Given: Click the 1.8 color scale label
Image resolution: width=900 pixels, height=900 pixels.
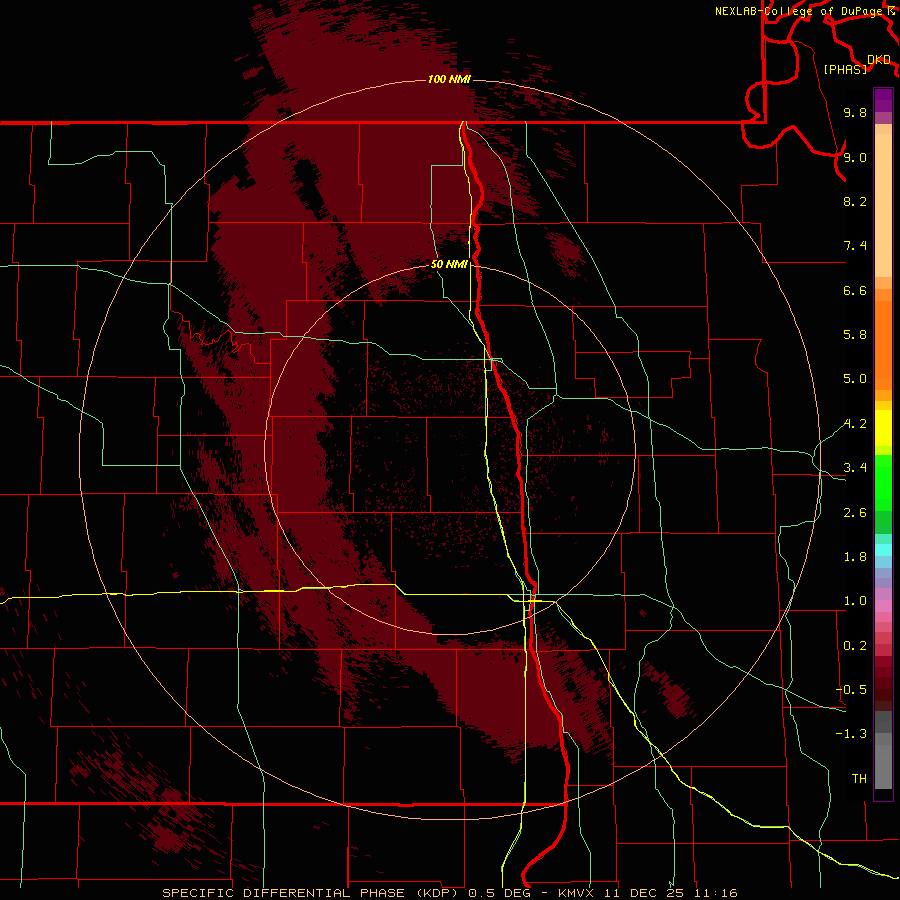Looking at the screenshot, I should [x=855, y=557].
